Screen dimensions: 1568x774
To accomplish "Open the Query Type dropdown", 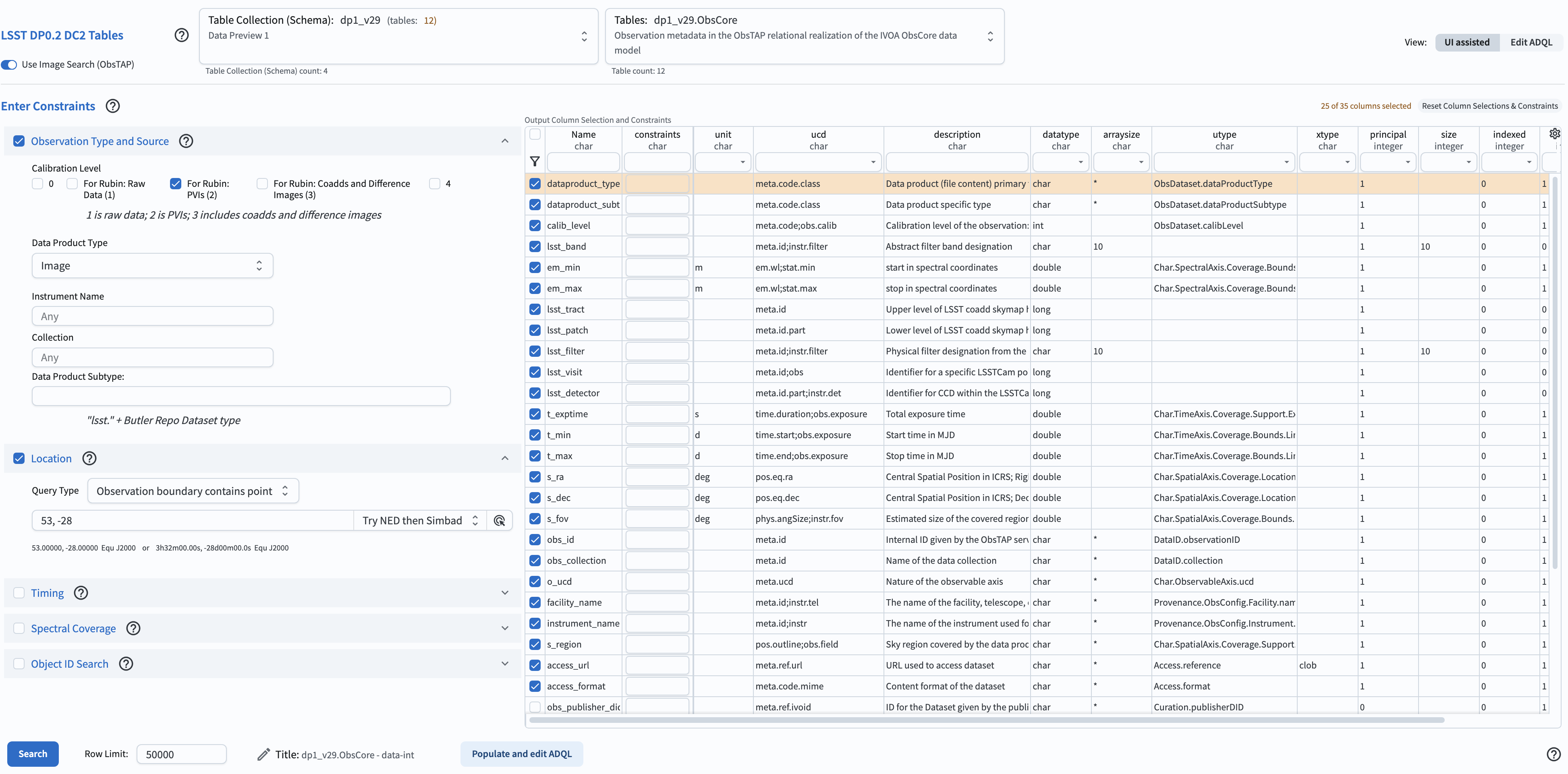I will (x=193, y=491).
